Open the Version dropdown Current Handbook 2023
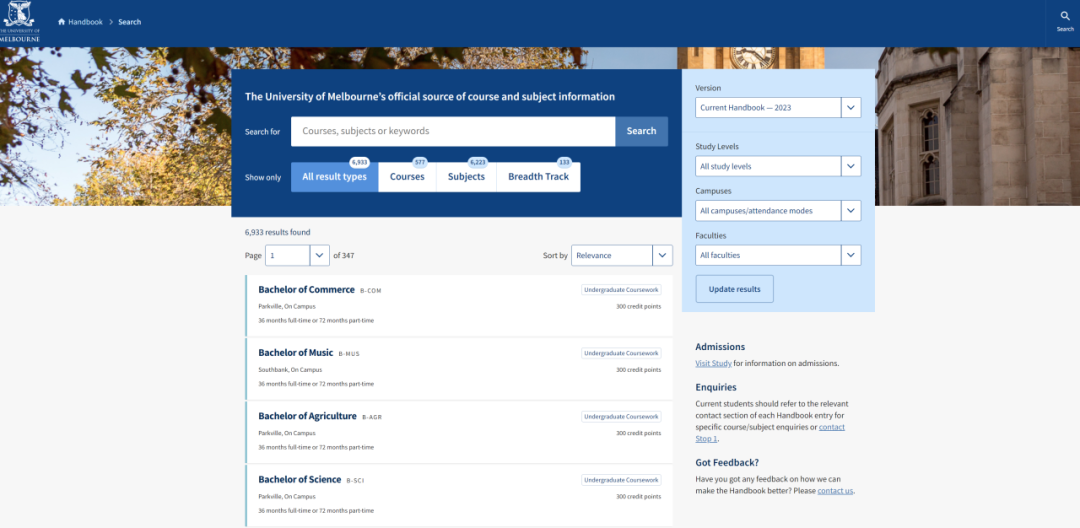 point(778,108)
